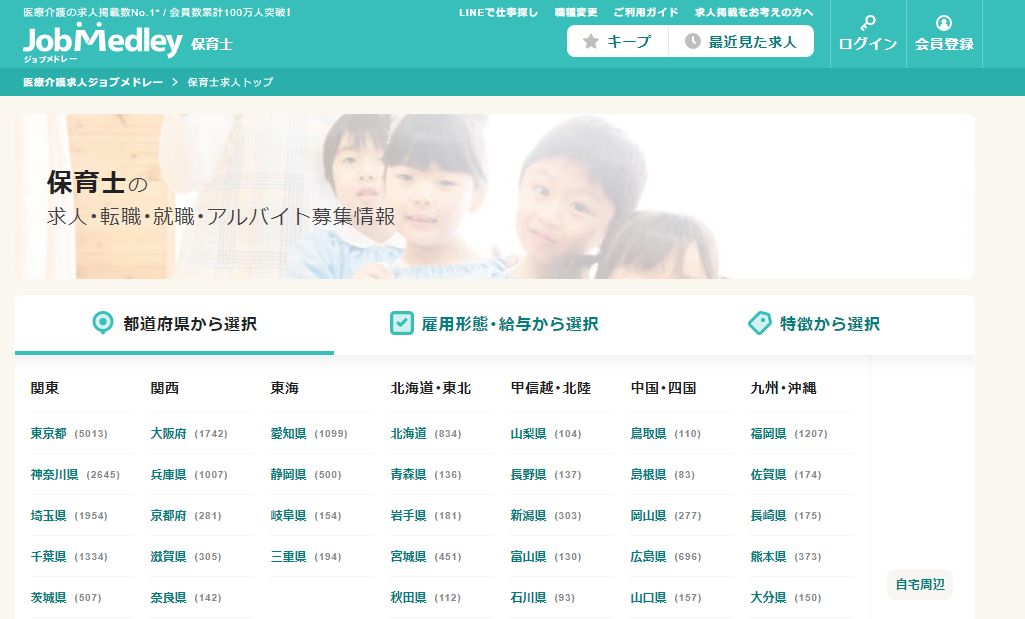
Task: Switch to 特徴から選択 tab
Action: [829, 324]
